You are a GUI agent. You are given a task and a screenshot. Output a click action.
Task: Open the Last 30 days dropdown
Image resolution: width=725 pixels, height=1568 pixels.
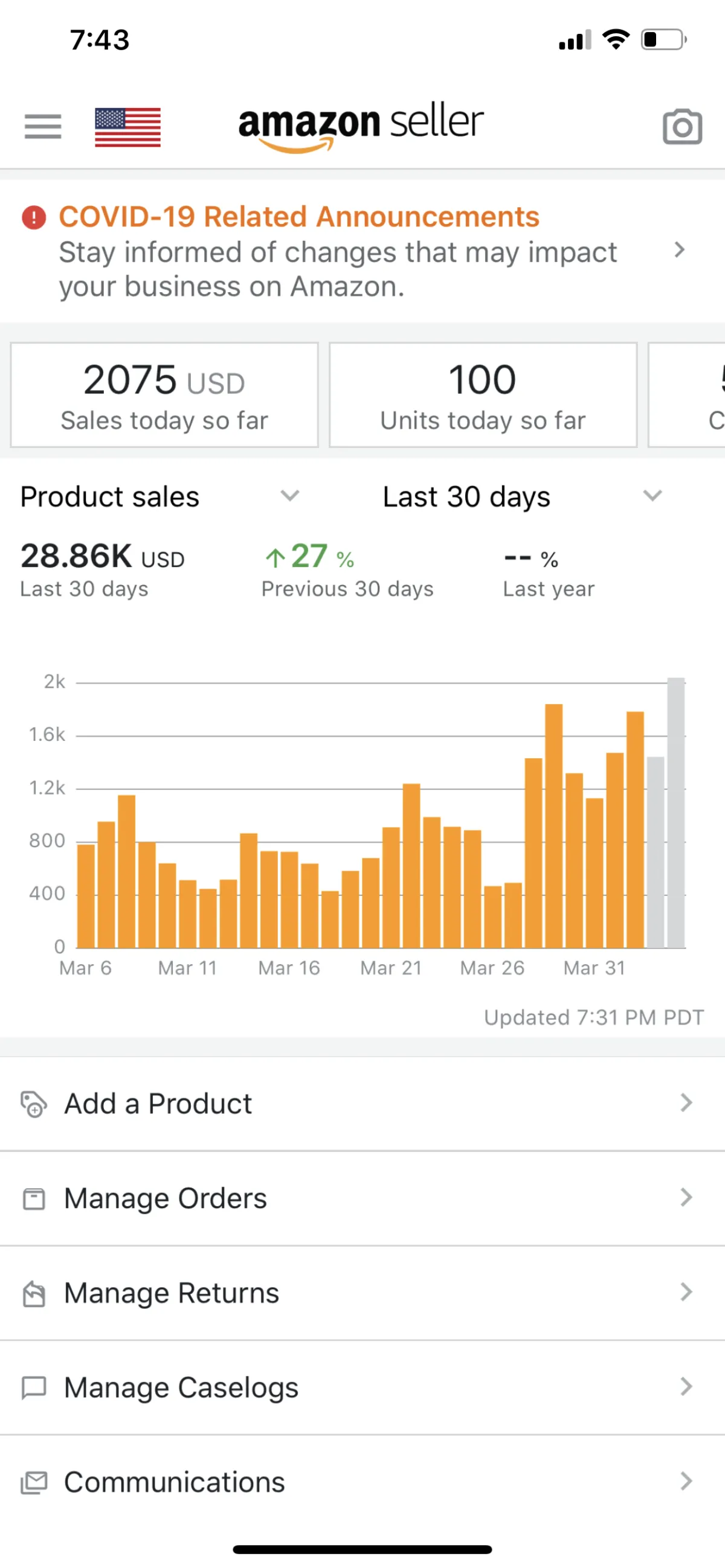[x=652, y=496]
